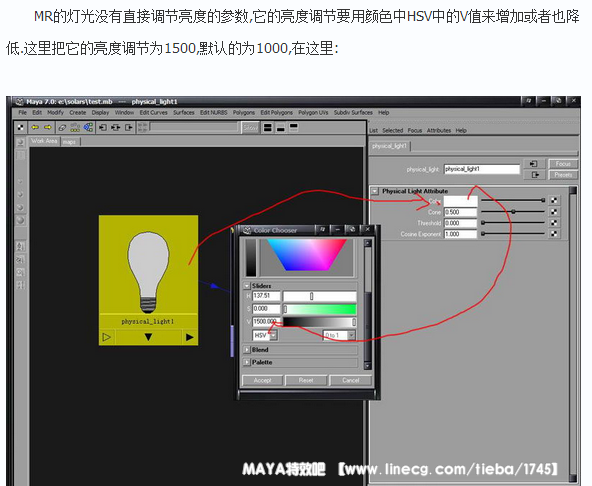592x486 pixels.
Task: Open the Polygon UVs menu
Action: point(313,113)
